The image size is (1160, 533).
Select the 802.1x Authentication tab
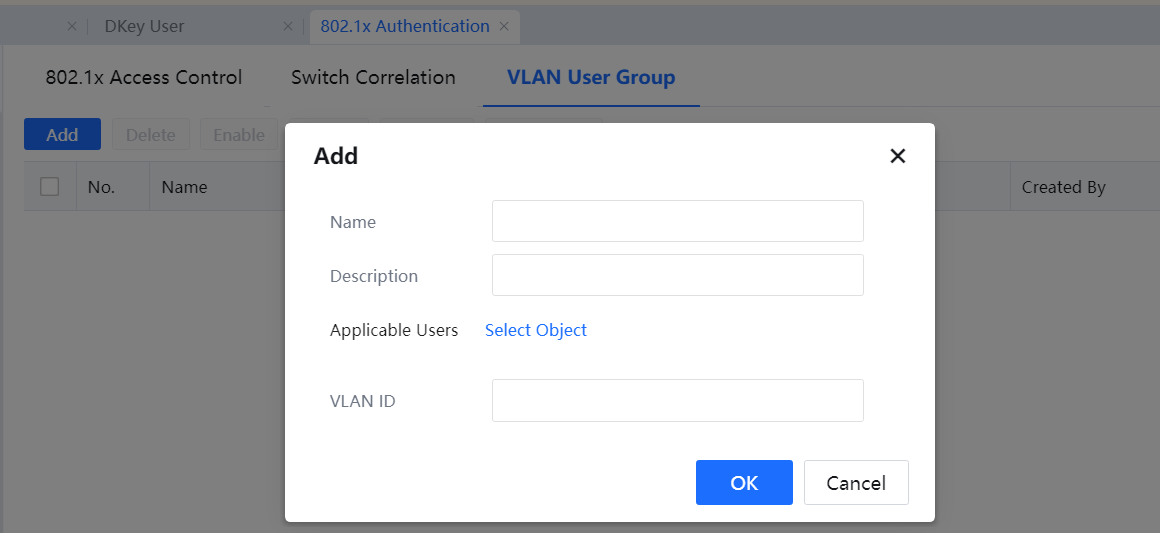(404, 27)
